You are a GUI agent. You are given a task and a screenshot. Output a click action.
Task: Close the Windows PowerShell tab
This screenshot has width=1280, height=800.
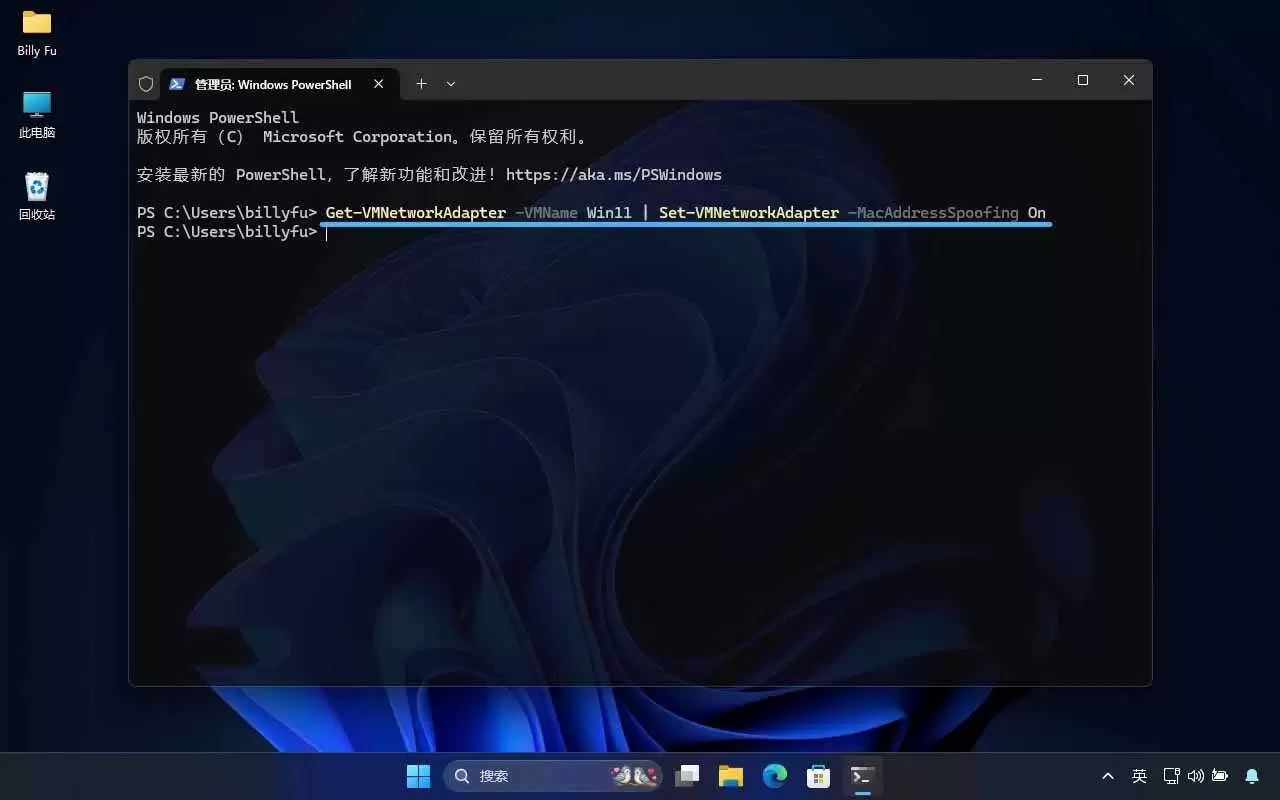[379, 84]
